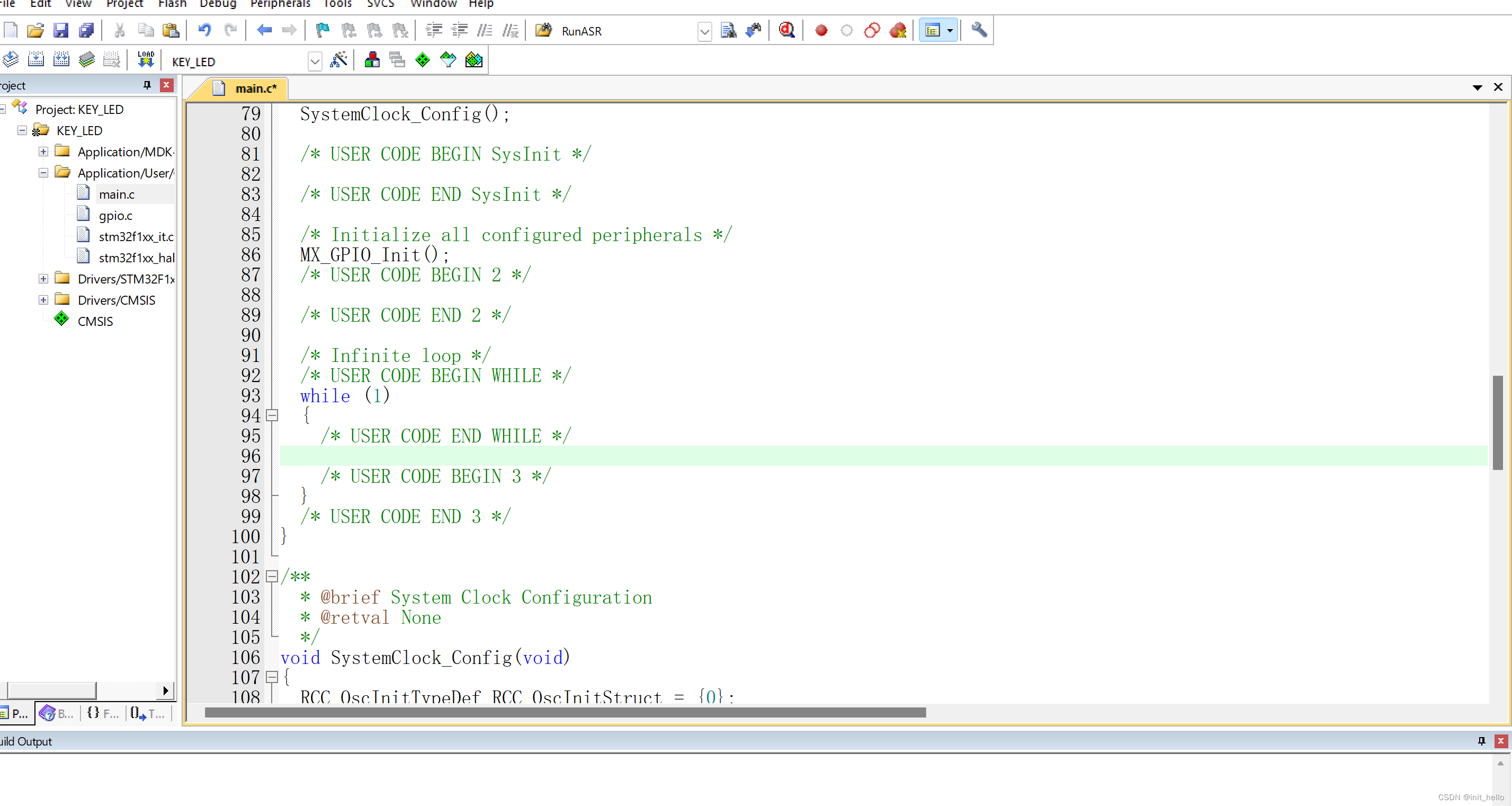Start the debug session icon
This screenshot has width=1512, height=806.
click(x=786, y=30)
